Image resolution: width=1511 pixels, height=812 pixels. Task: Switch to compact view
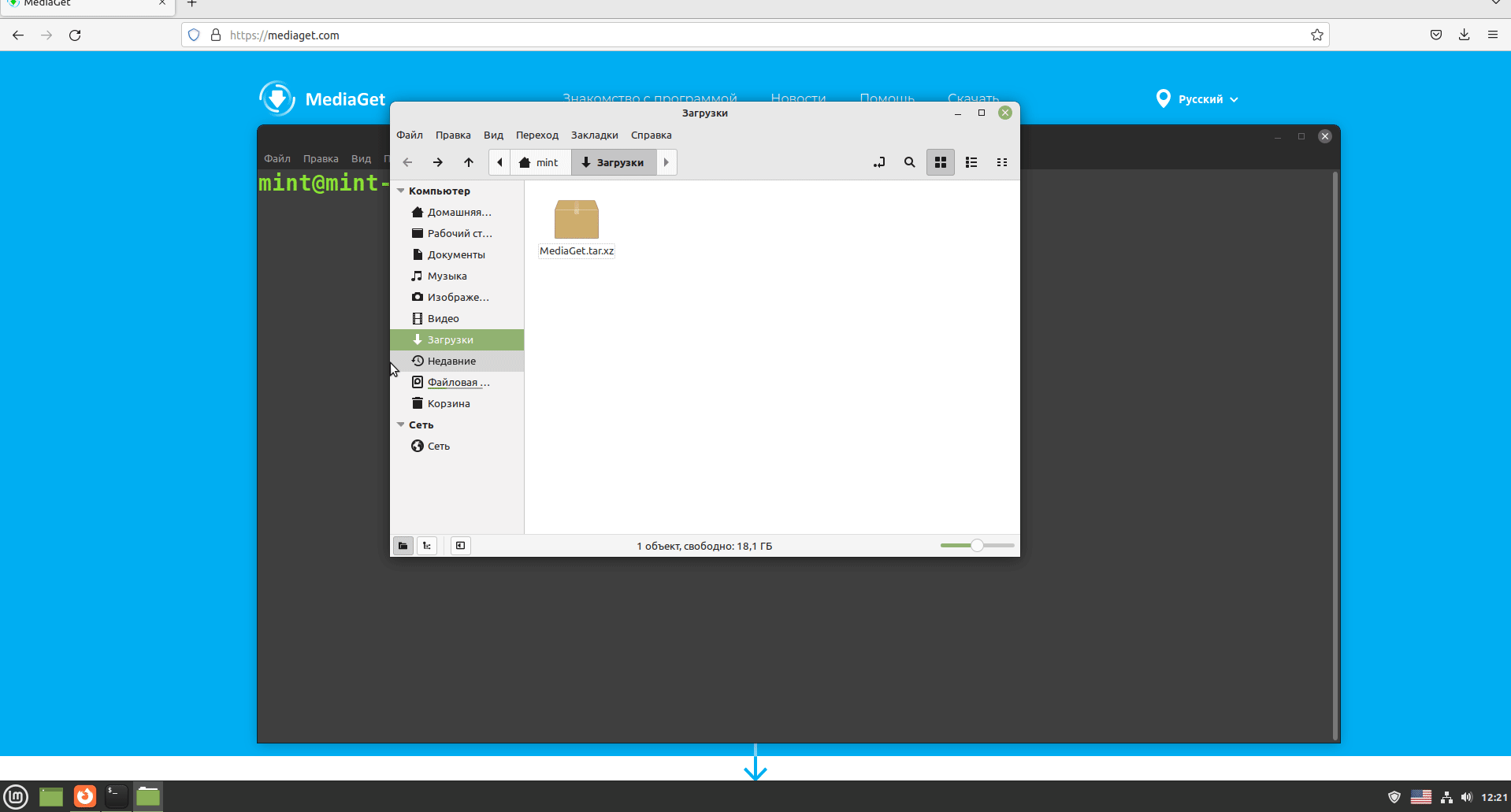[1002, 162]
